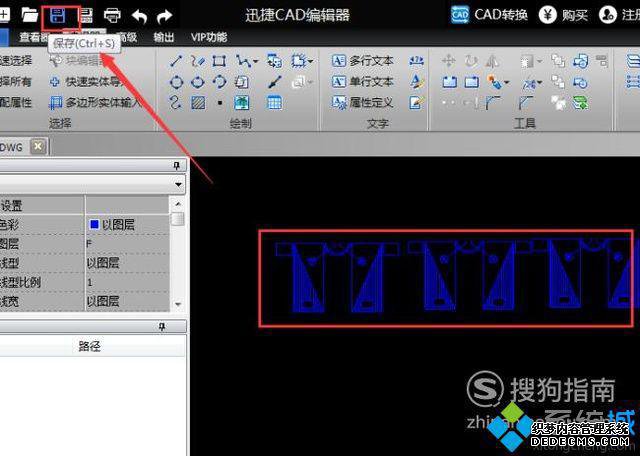Click the layer value F in properties

tap(89, 244)
